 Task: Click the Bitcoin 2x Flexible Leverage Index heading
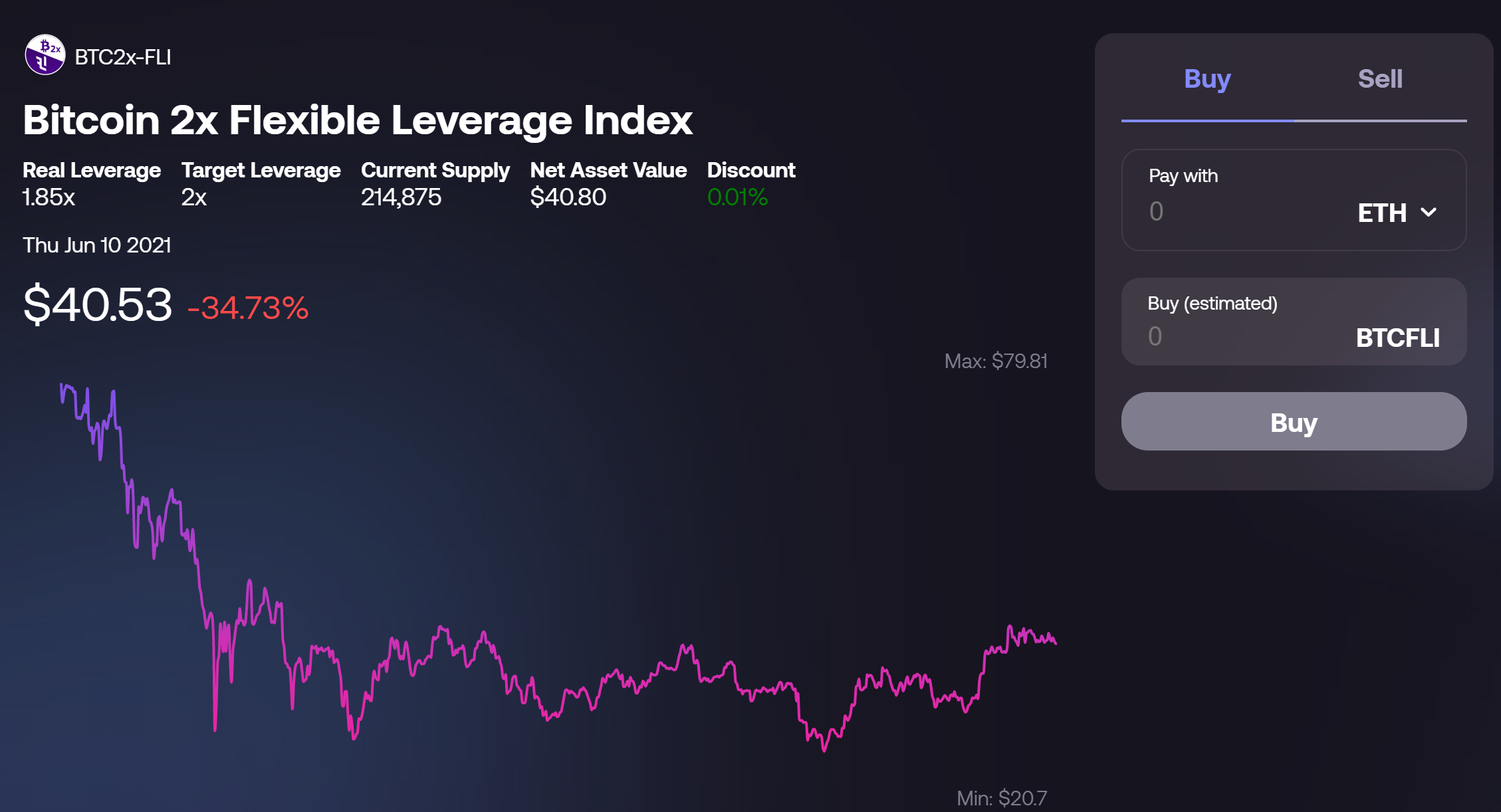358,120
